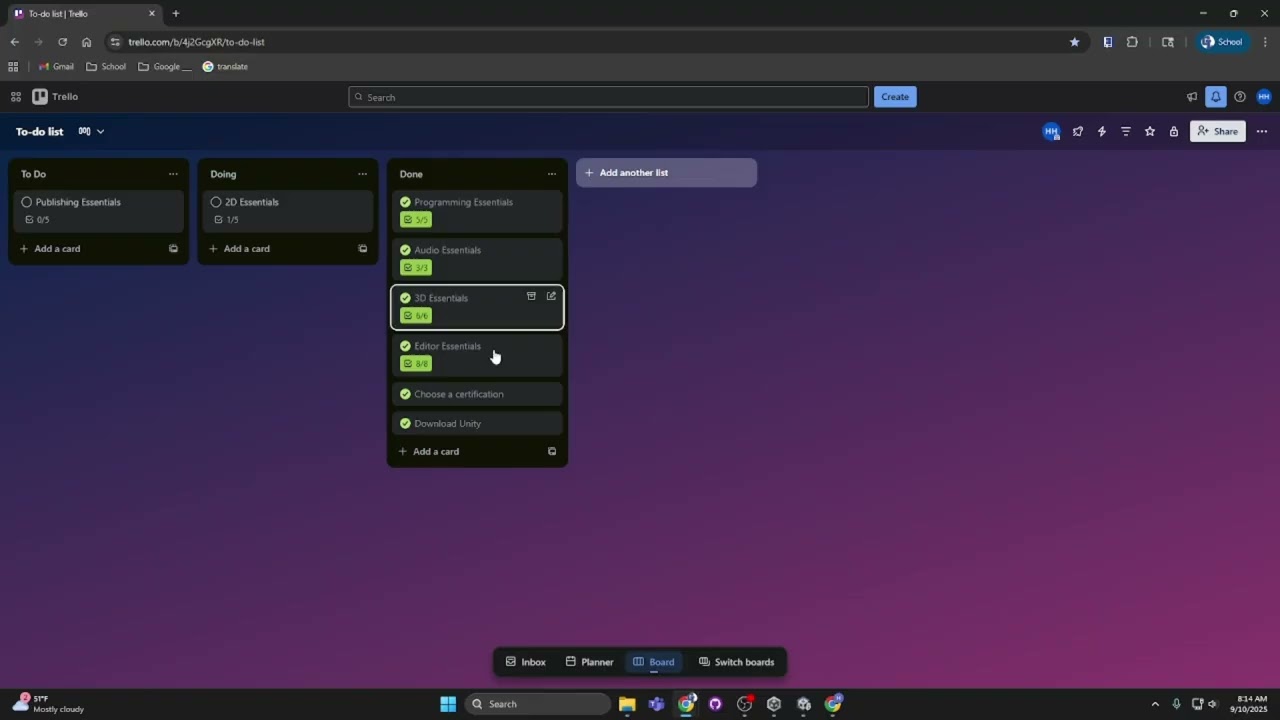Open the browser extensions puzzle icon

coord(1132,42)
